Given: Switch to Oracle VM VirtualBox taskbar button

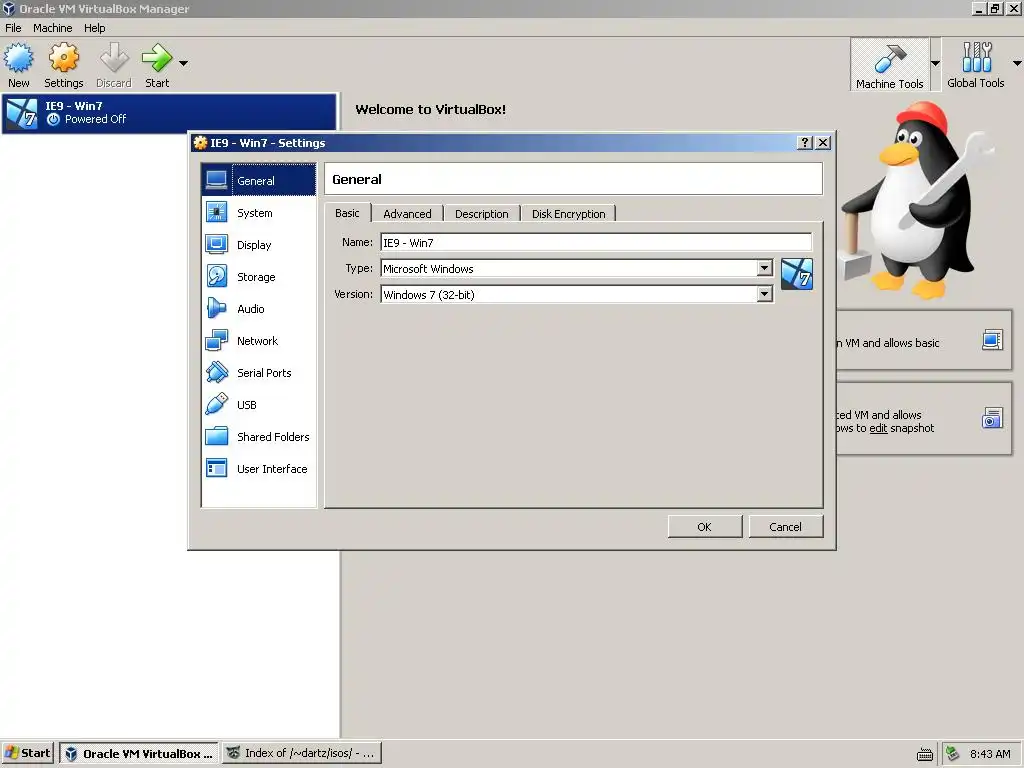Looking at the screenshot, I should (139, 753).
